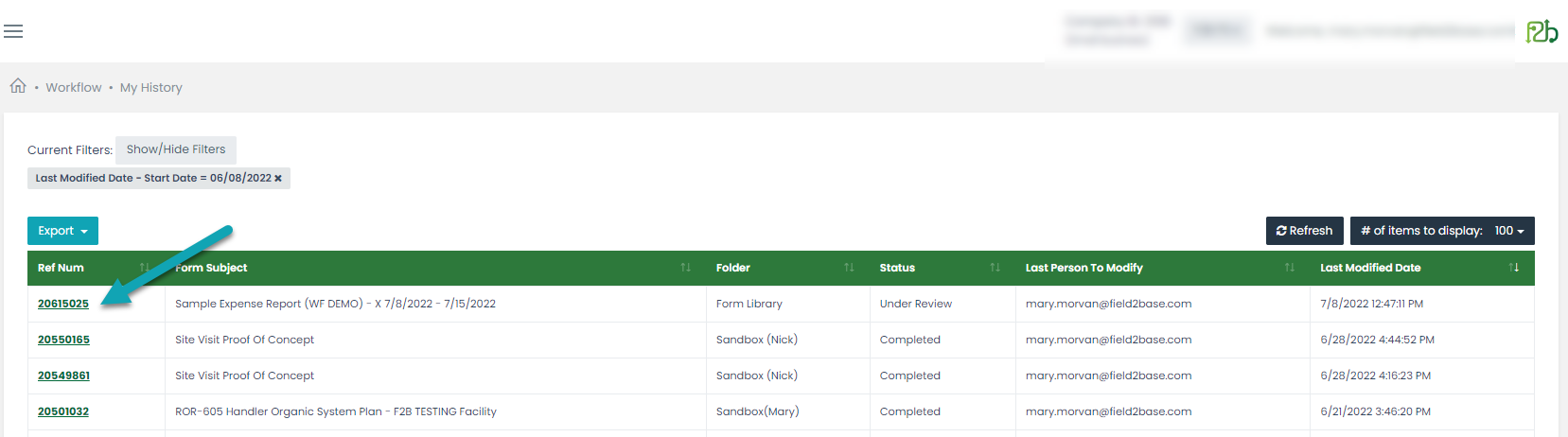
Task: Open reference number 20550165
Action: [x=63, y=340]
